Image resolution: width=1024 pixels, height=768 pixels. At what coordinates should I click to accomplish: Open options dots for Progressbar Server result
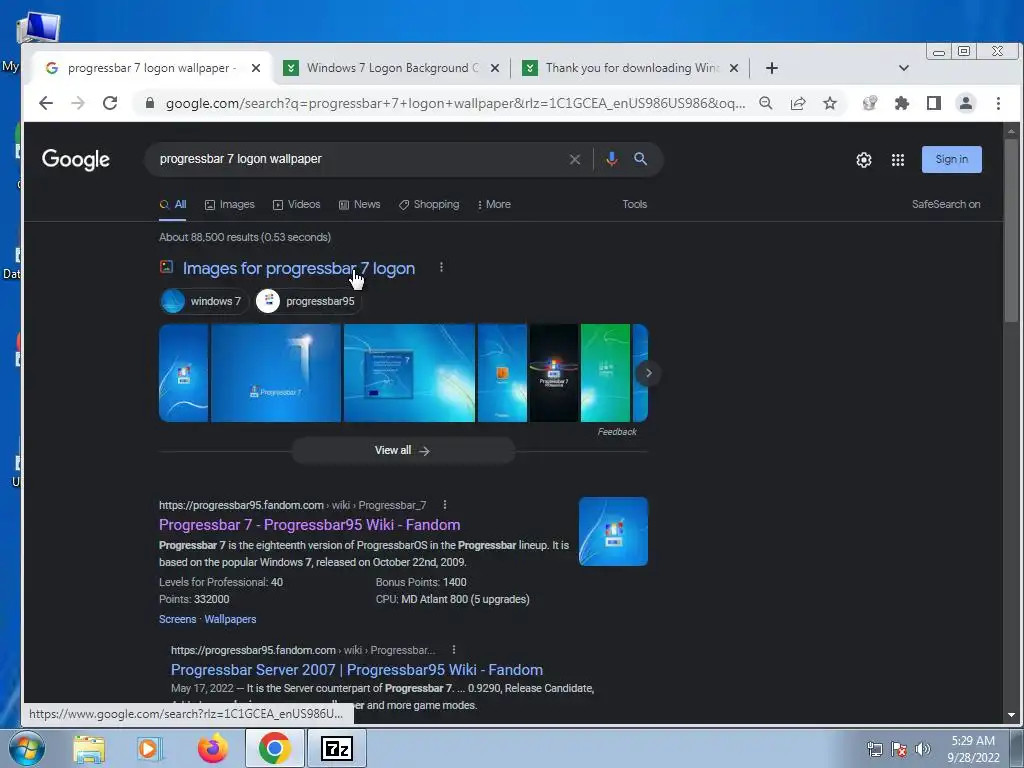coord(454,650)
